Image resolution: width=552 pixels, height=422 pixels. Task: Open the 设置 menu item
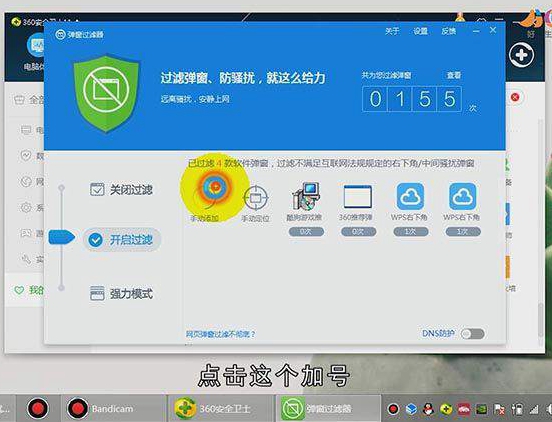pos(420,31)
